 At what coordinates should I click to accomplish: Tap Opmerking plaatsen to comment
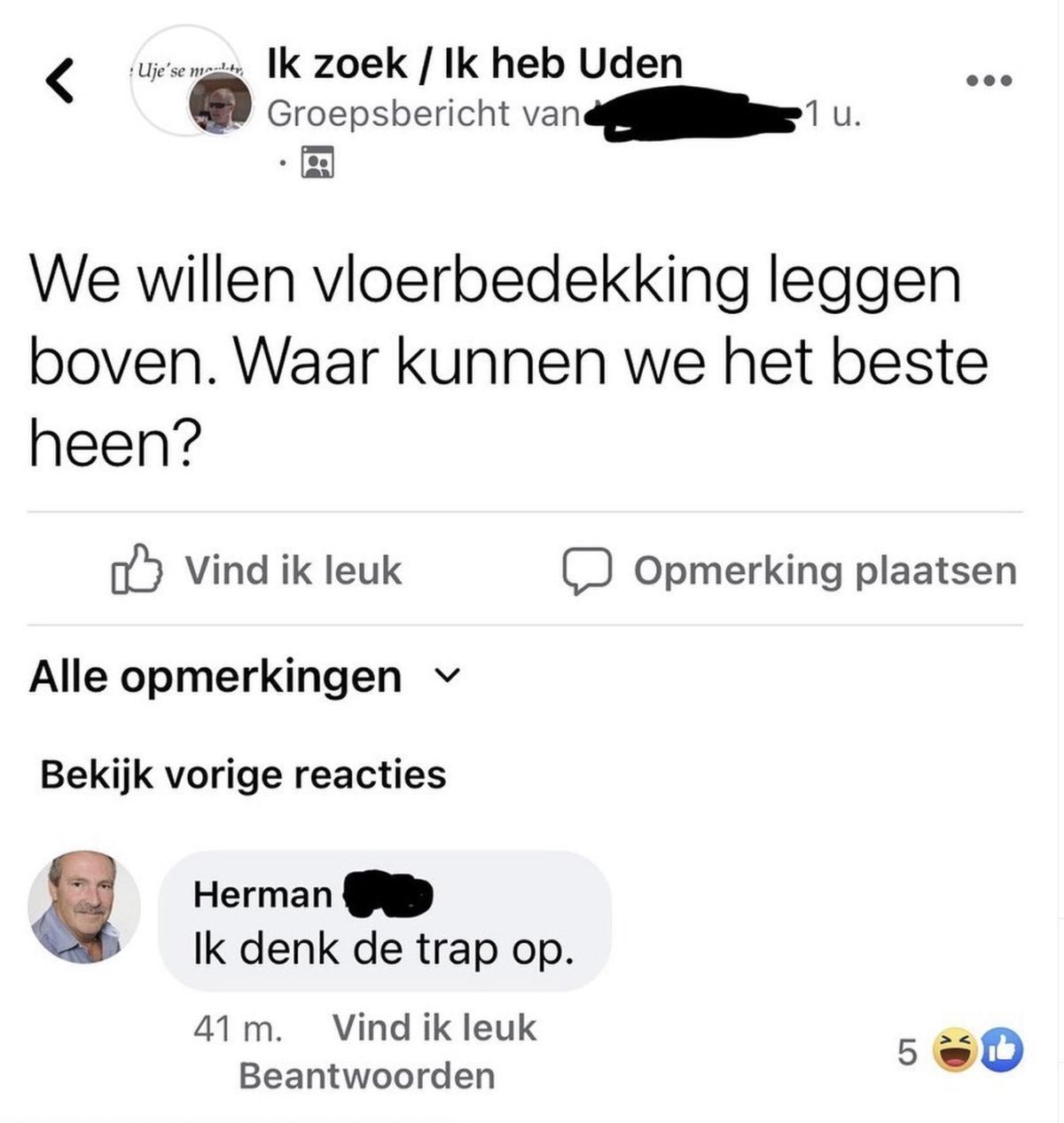click(825, 570)
